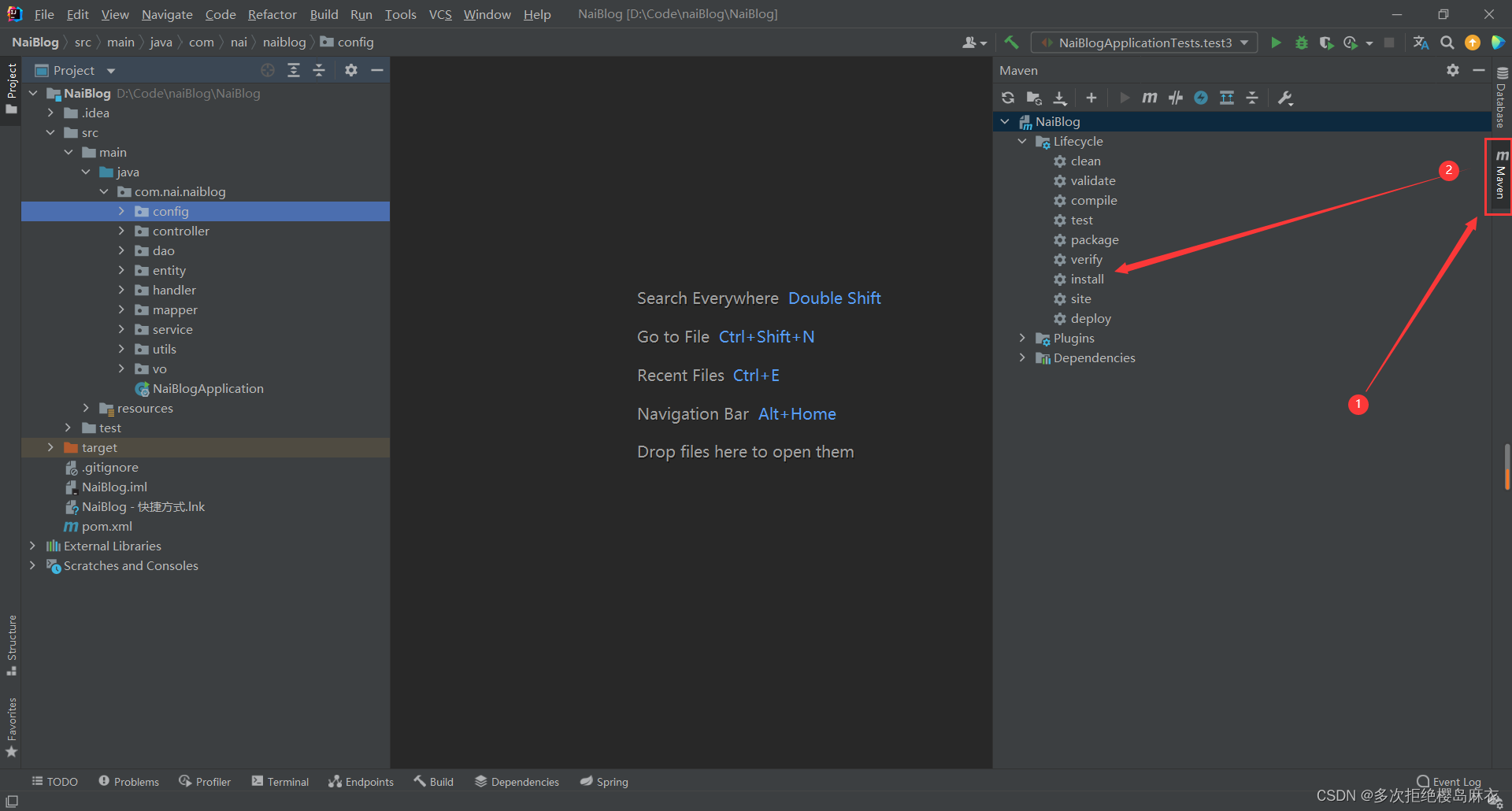Open the VCS menu
This screenshot has height=811, width=1512.
click(440, 14)
